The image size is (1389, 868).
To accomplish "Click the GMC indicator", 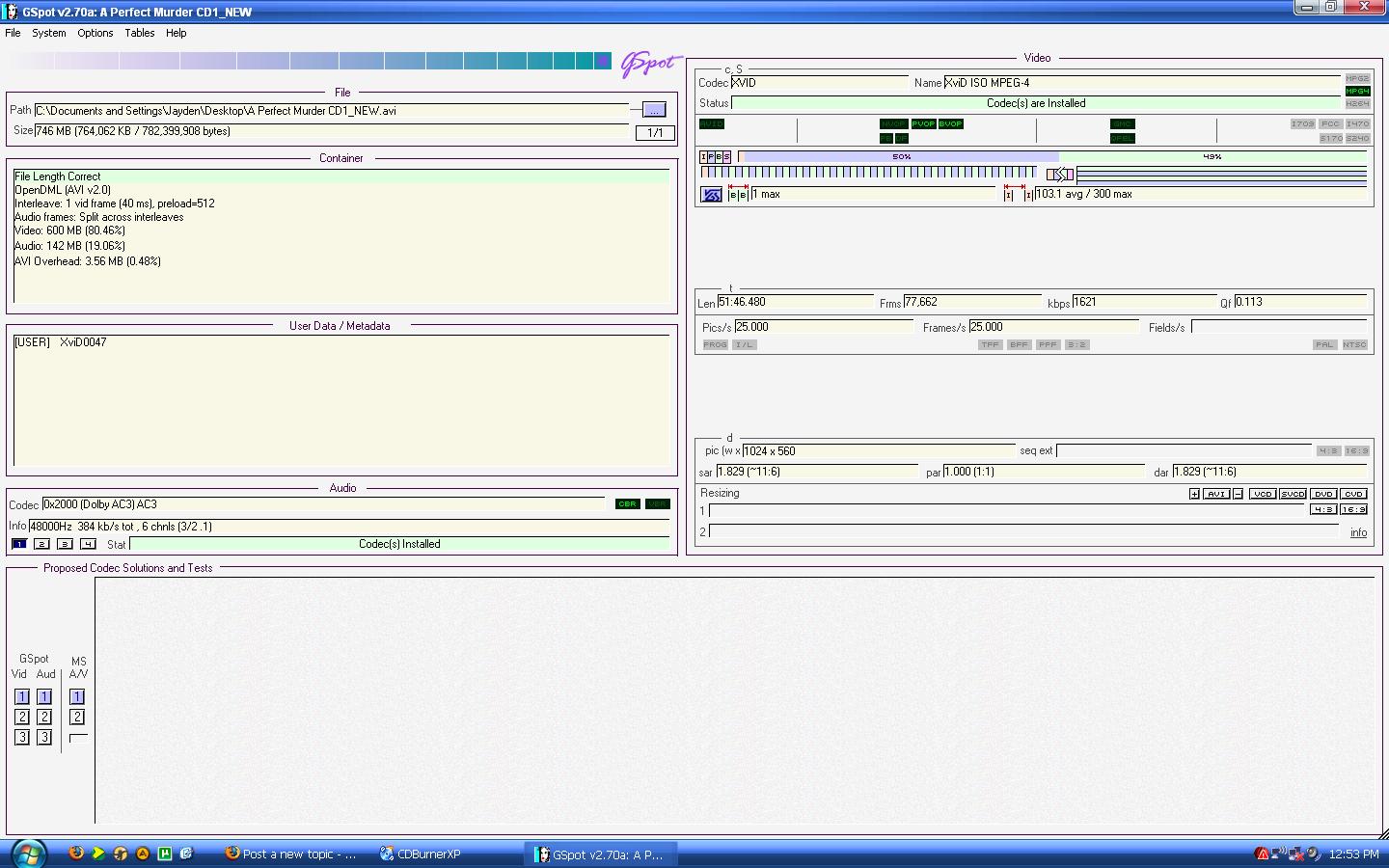I will point(1123,123).
